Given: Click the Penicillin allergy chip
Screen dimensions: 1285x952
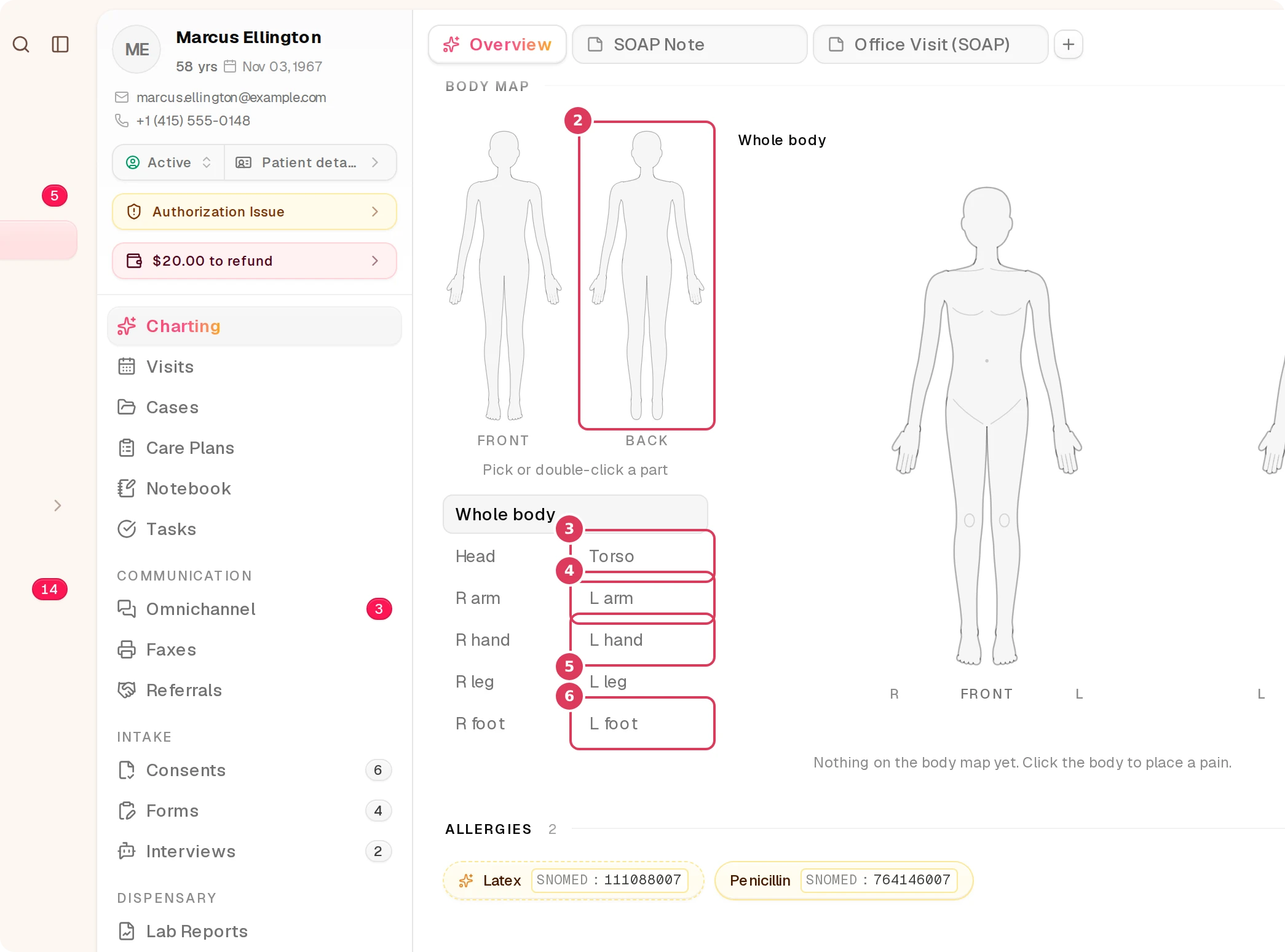Looking at the screenshot, I should point(844,880).
